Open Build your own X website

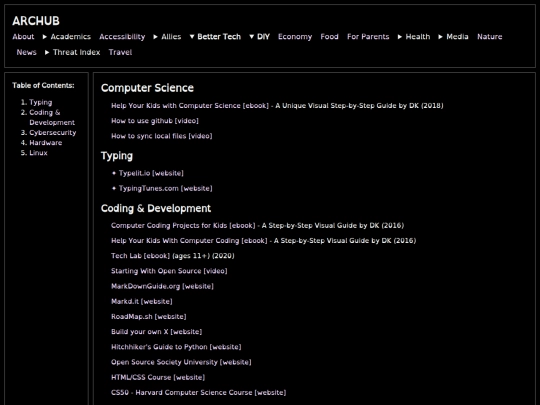pyautogui.click(x=157, y=332)
